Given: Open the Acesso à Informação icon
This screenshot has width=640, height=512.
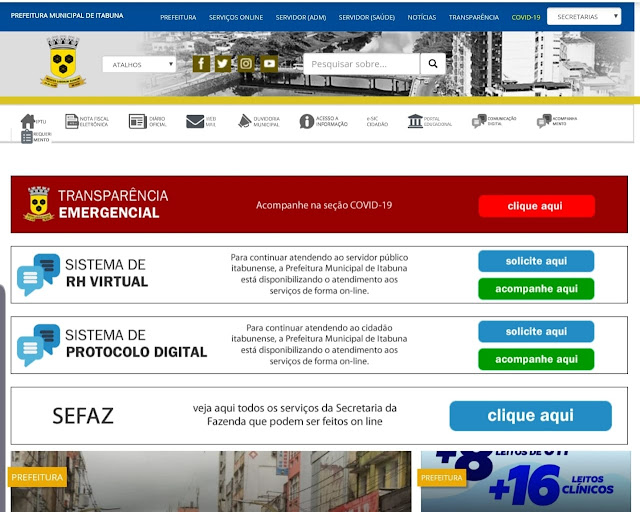Looking at the screenshot, I should point(307,121).
